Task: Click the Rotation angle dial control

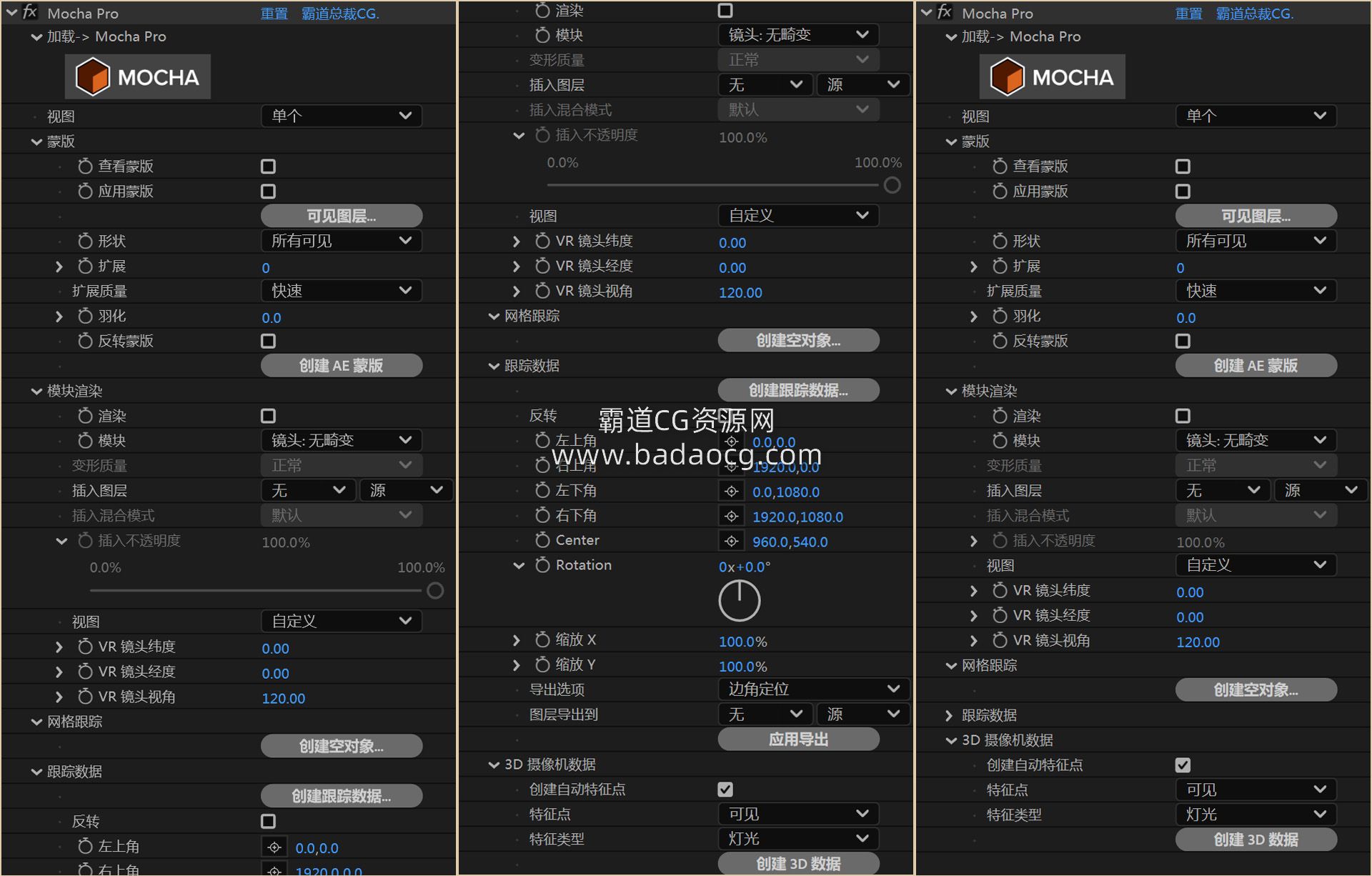Action: pos(739,600)
